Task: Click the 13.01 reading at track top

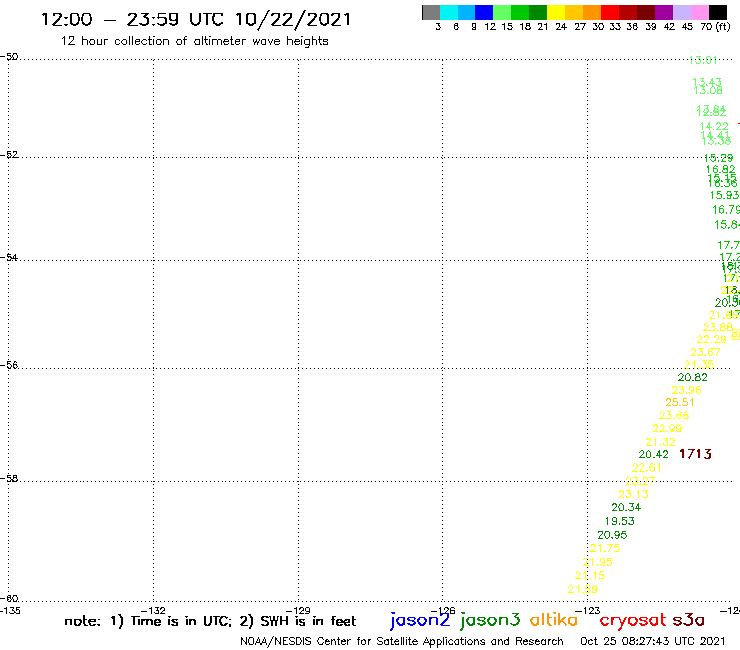Action: (703, 60)
